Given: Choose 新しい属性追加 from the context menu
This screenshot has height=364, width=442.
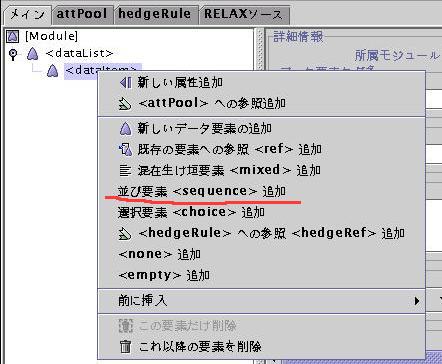Looking at the screenshot, I should click(x=261, y=83).
